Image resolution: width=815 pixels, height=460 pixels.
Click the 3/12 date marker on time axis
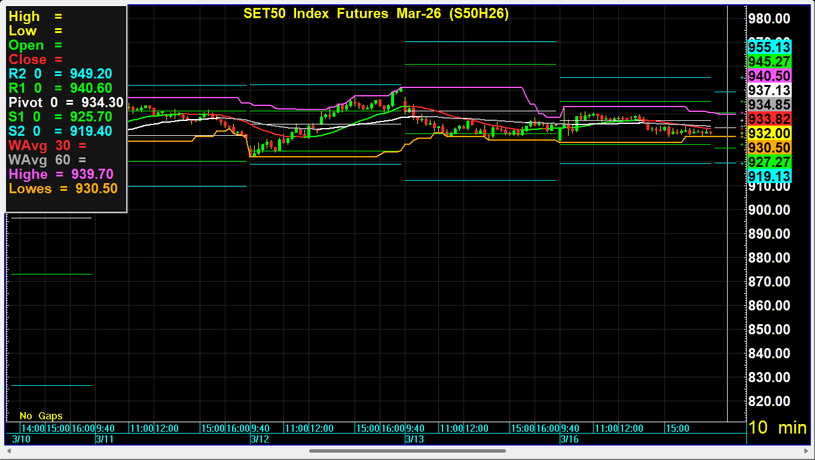[259, 439]
